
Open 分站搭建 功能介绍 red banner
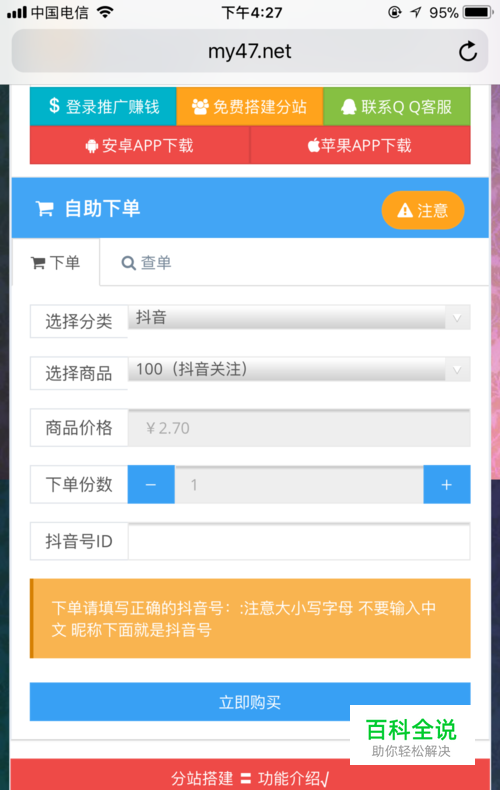(250, 776)
